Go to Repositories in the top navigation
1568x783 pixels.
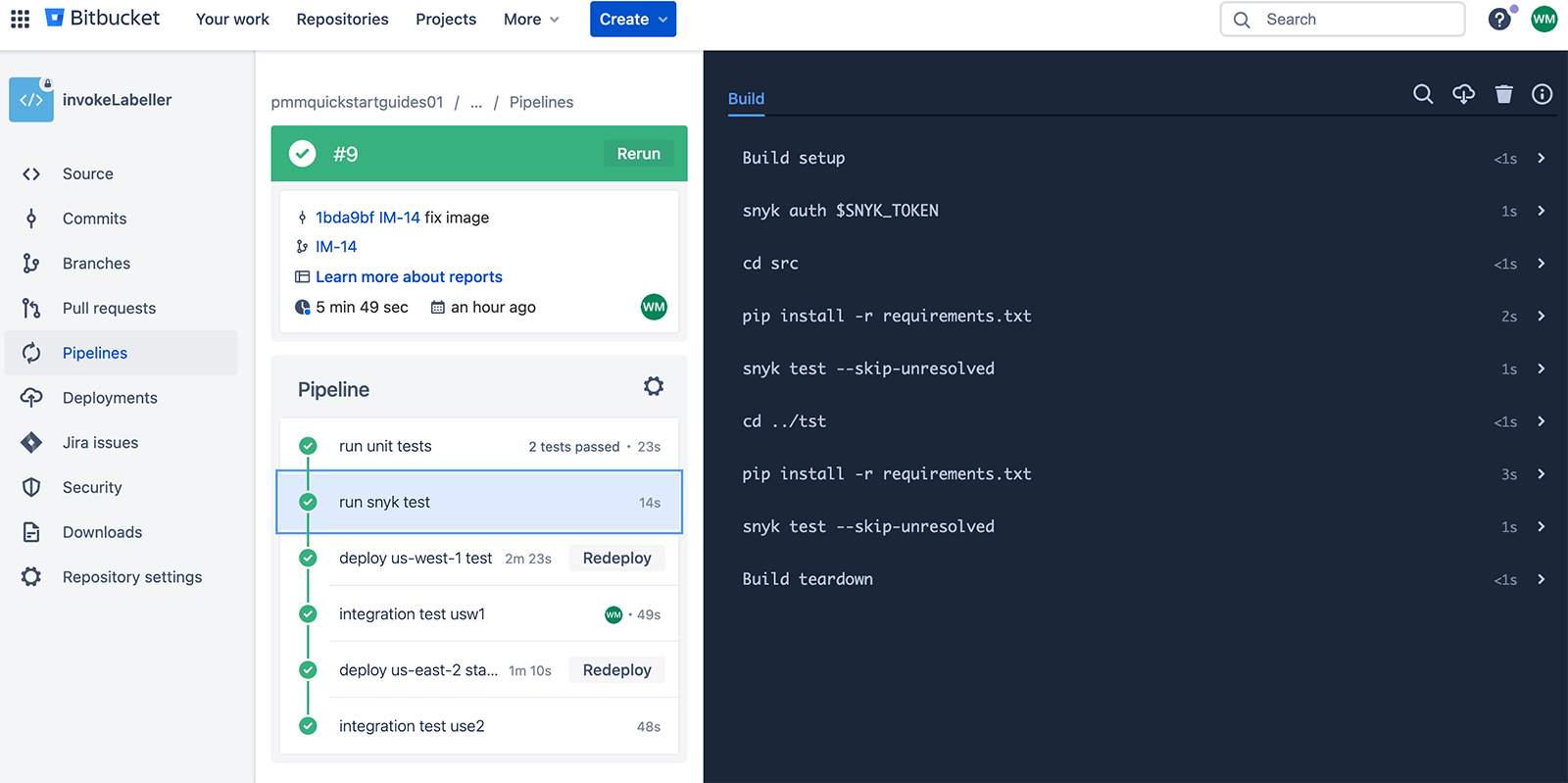click(x=342, y=20)
